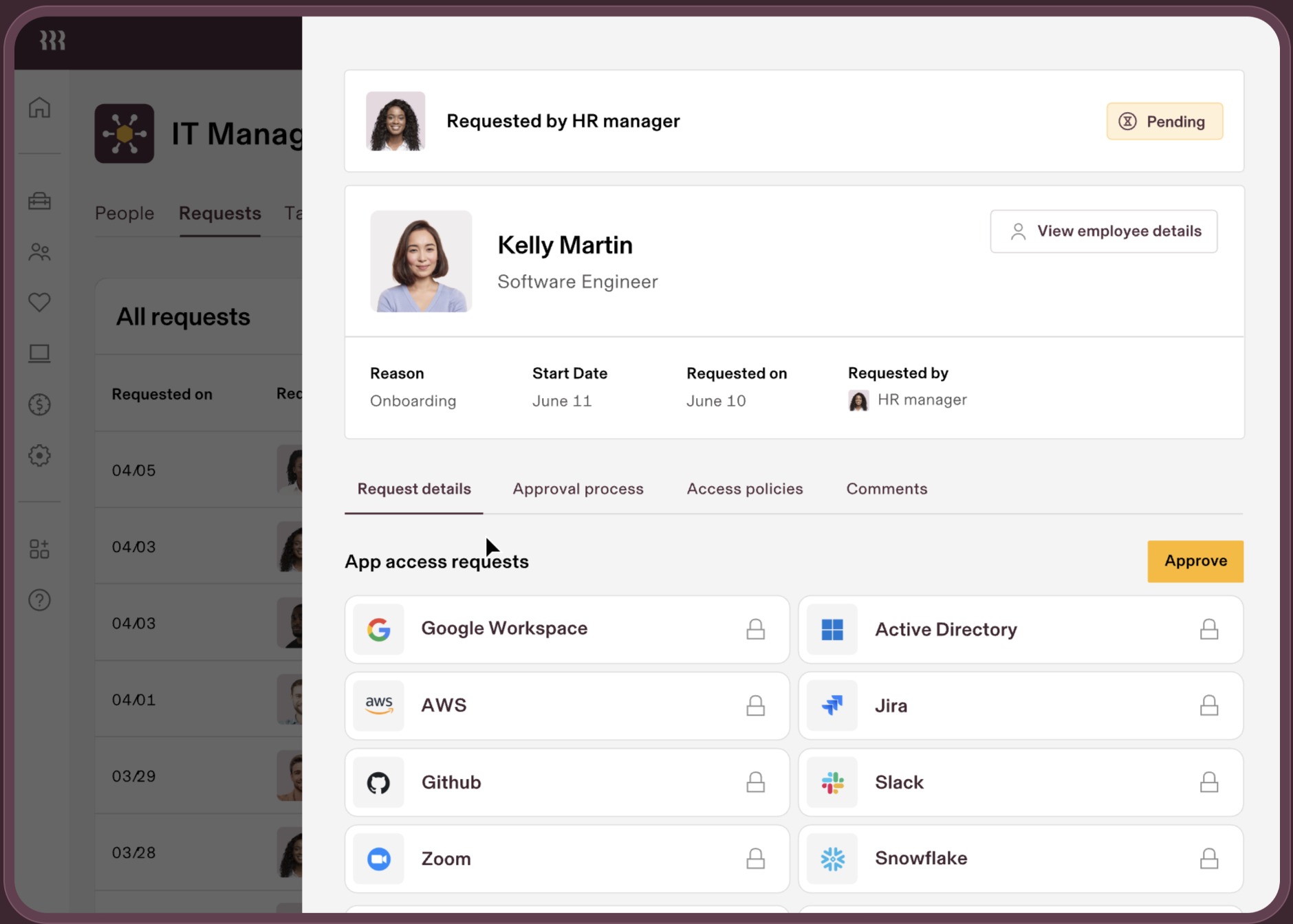Select the 04/05 request row
The image size is (1293, 924).
pyautogui.click(x=198, y=470)
